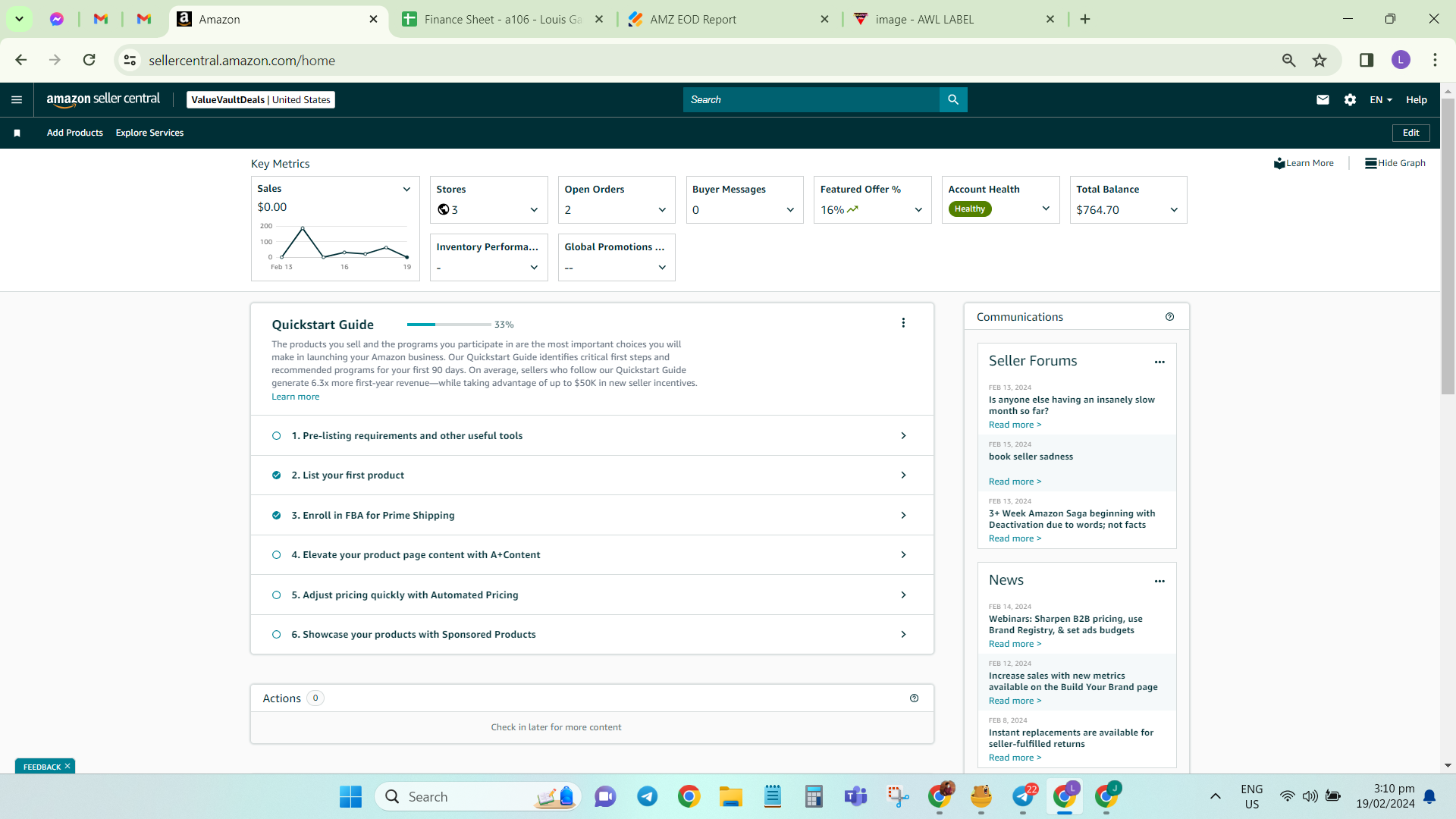Expand the Stores dropdown

point(534,210)
